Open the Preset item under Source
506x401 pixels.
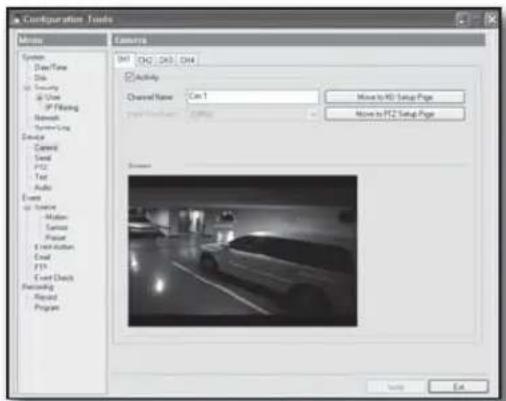55,237
